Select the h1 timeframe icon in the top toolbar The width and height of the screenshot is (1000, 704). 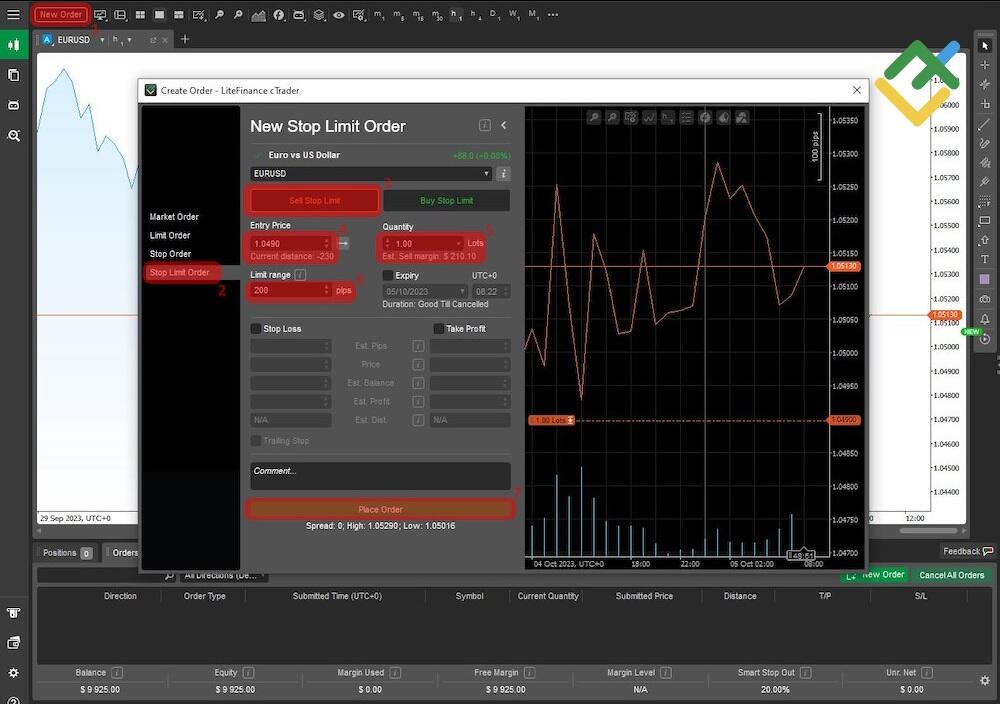454,15
